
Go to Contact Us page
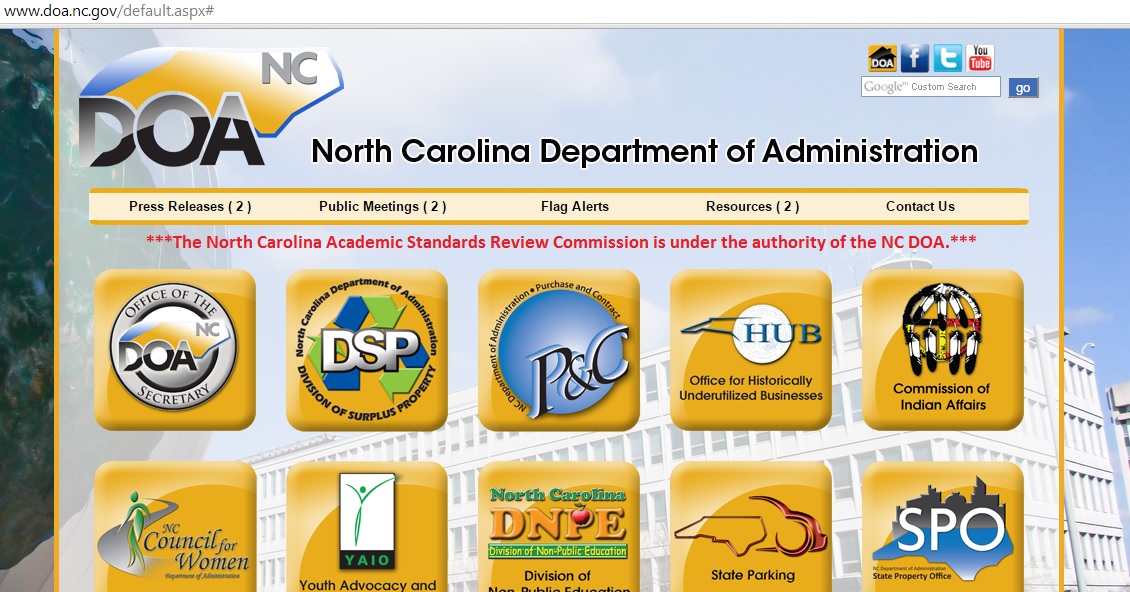[920, 207]
